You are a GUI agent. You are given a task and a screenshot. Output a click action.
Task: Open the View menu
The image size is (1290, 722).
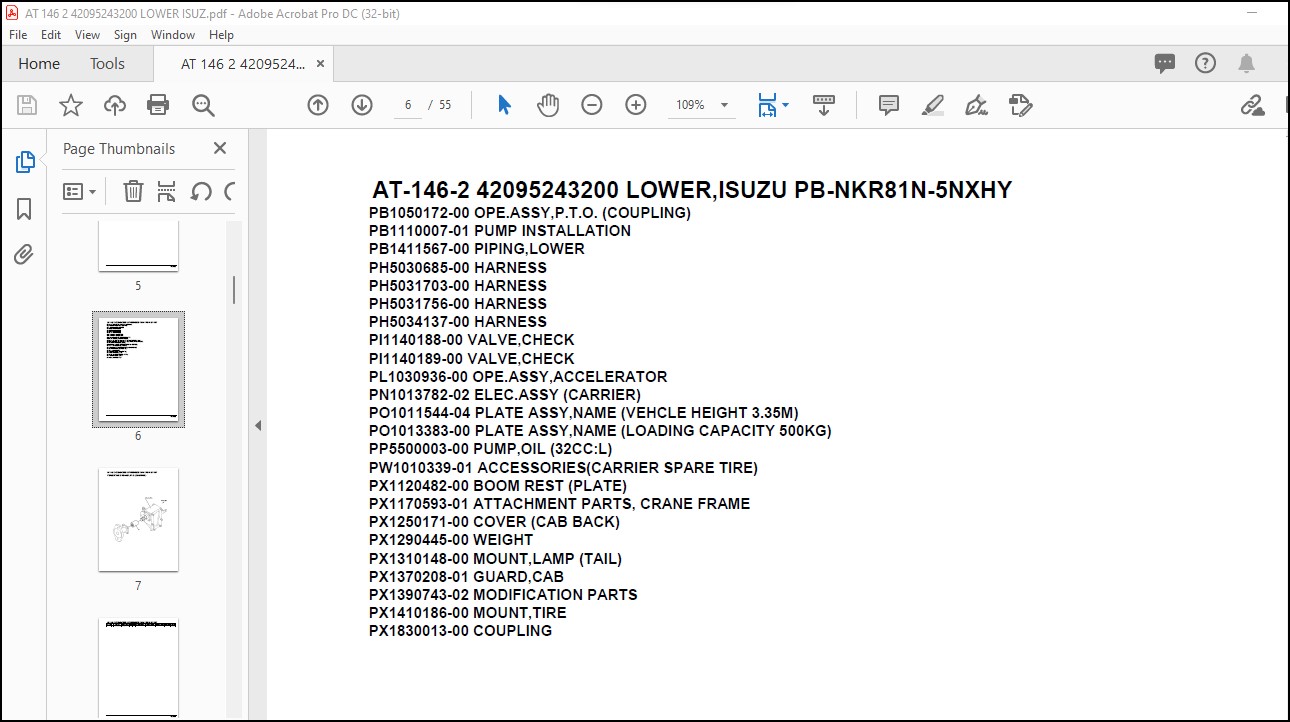point(88,34)
